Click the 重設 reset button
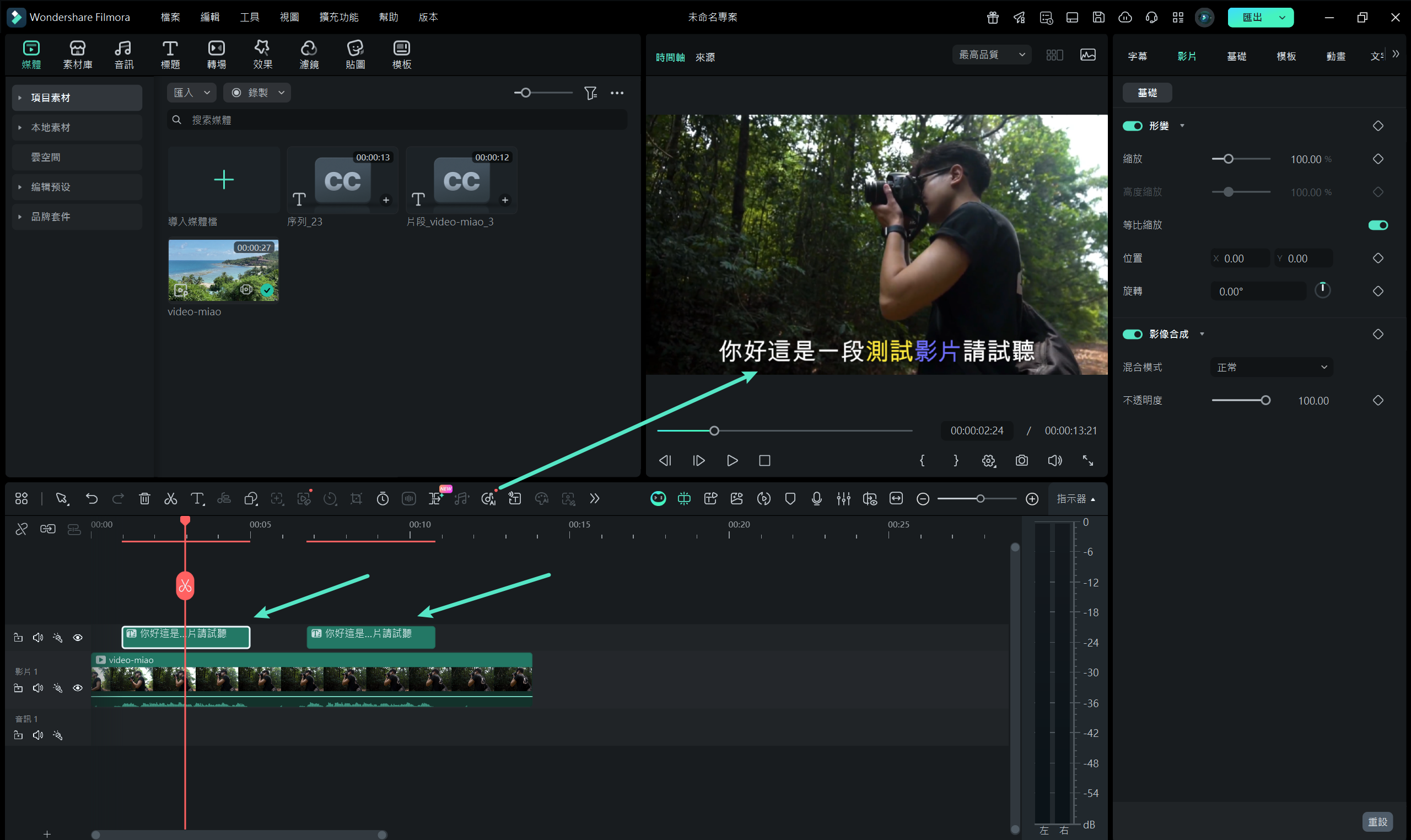 (x=1376, y=821)
